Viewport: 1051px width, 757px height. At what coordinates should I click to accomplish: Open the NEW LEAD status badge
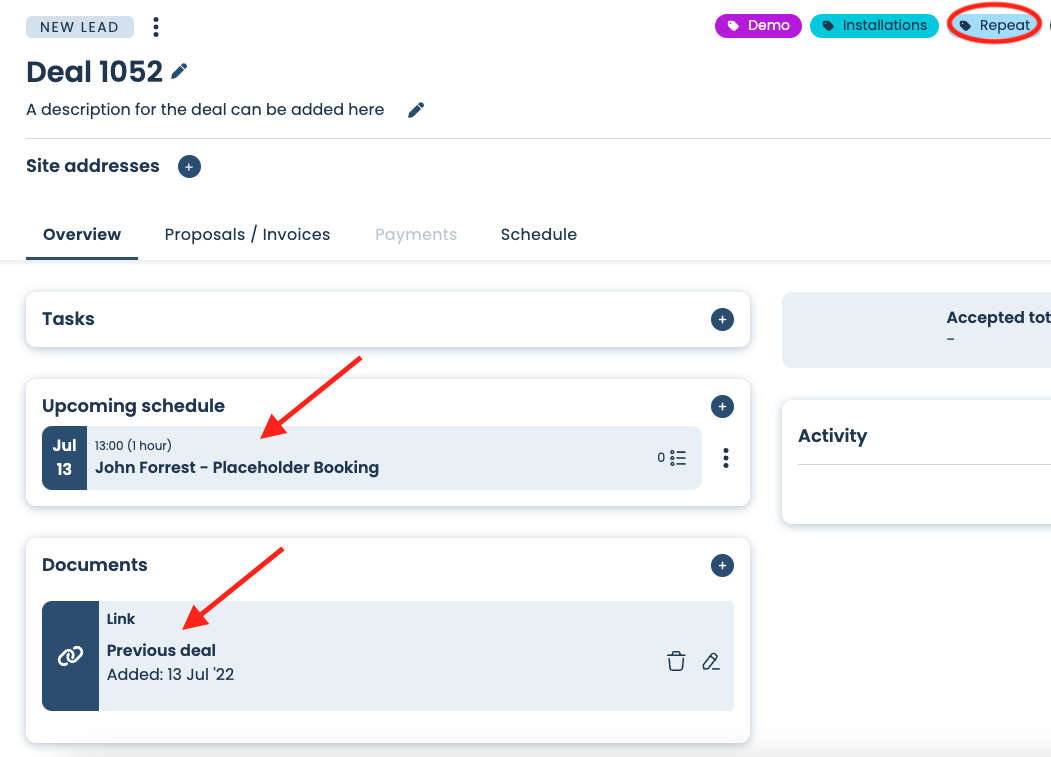(x=80, y=27)
